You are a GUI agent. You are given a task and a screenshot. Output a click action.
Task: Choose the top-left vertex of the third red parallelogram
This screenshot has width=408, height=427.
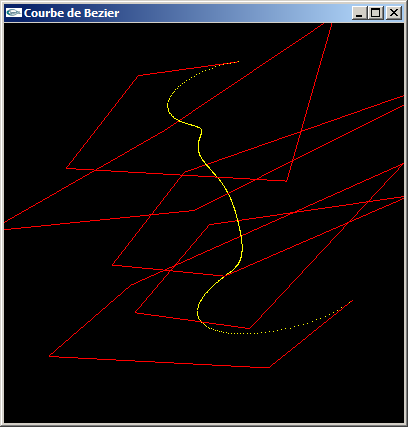(x=209, y=225)
